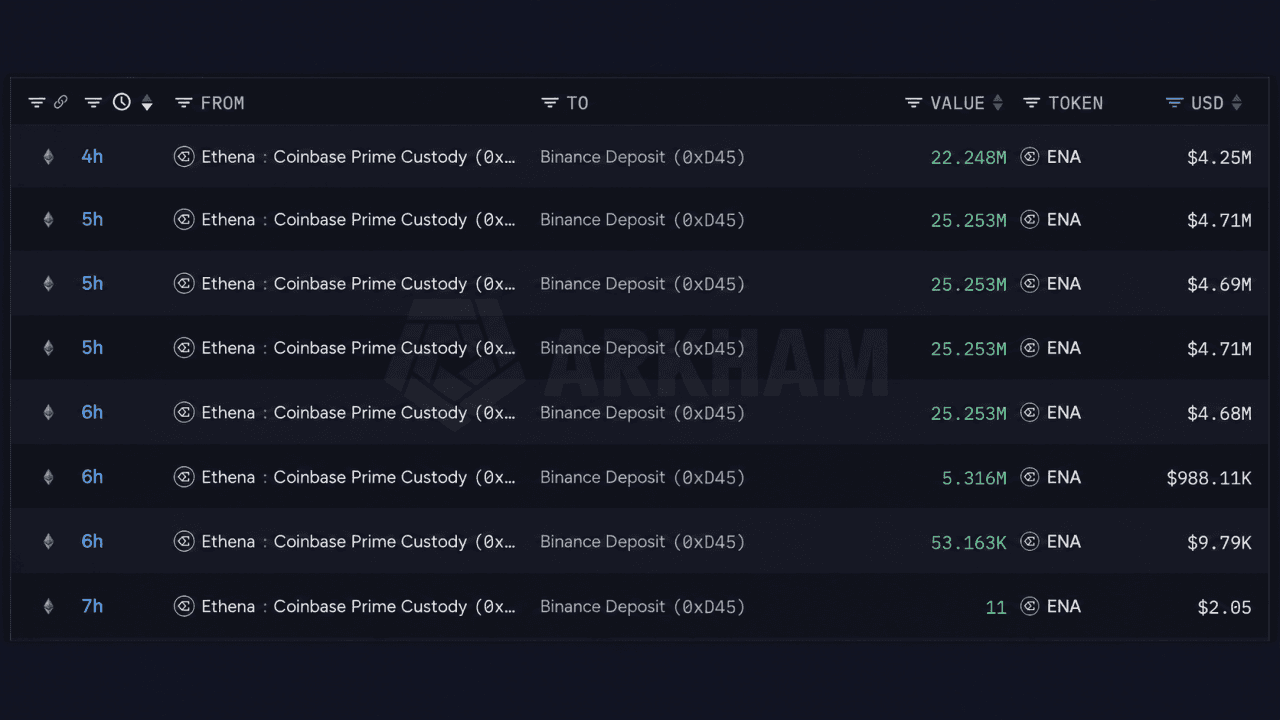Screen dimensions: 1280x720
Task: Click the Ethena entity icon in the $4.69M row
Action: [184, 284]
